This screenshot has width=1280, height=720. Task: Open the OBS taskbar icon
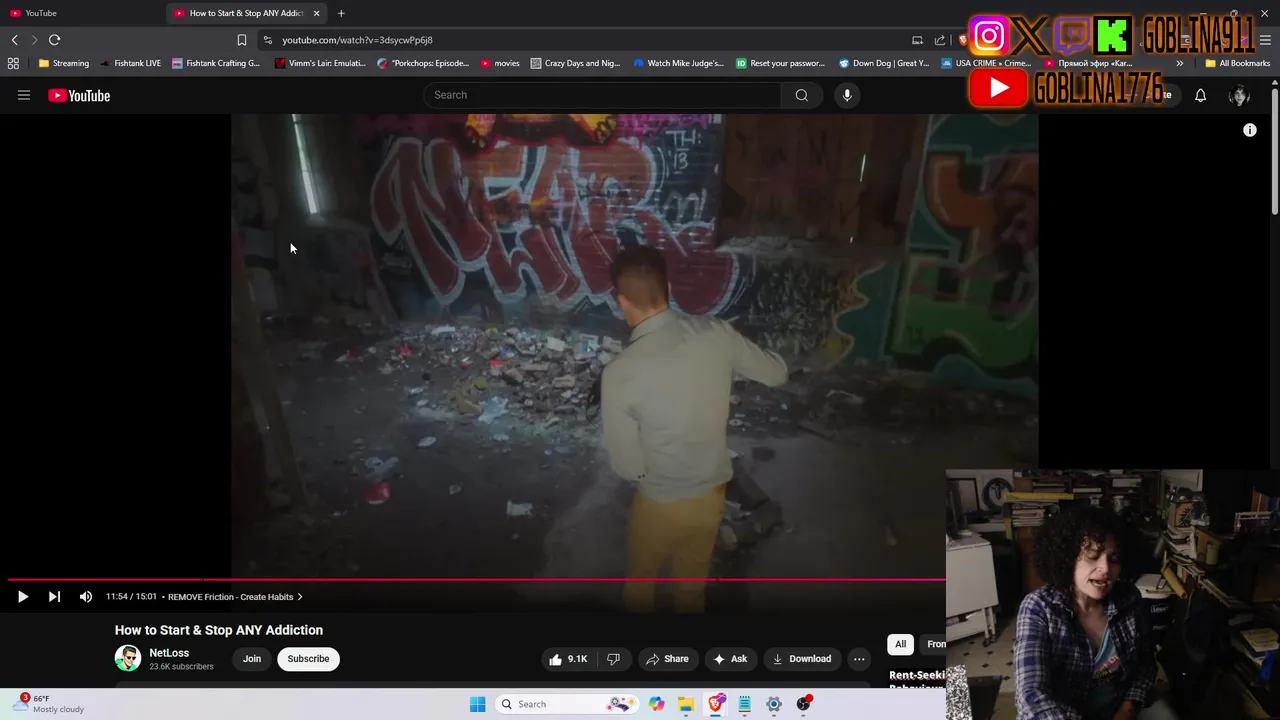(803, 704)
